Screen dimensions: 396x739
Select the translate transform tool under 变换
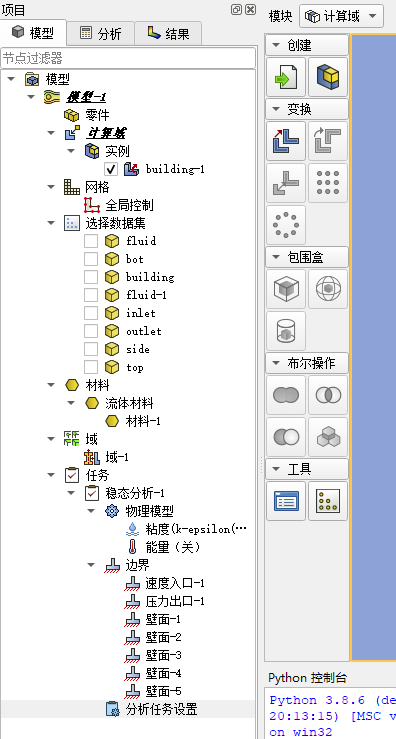coord(286,140)
